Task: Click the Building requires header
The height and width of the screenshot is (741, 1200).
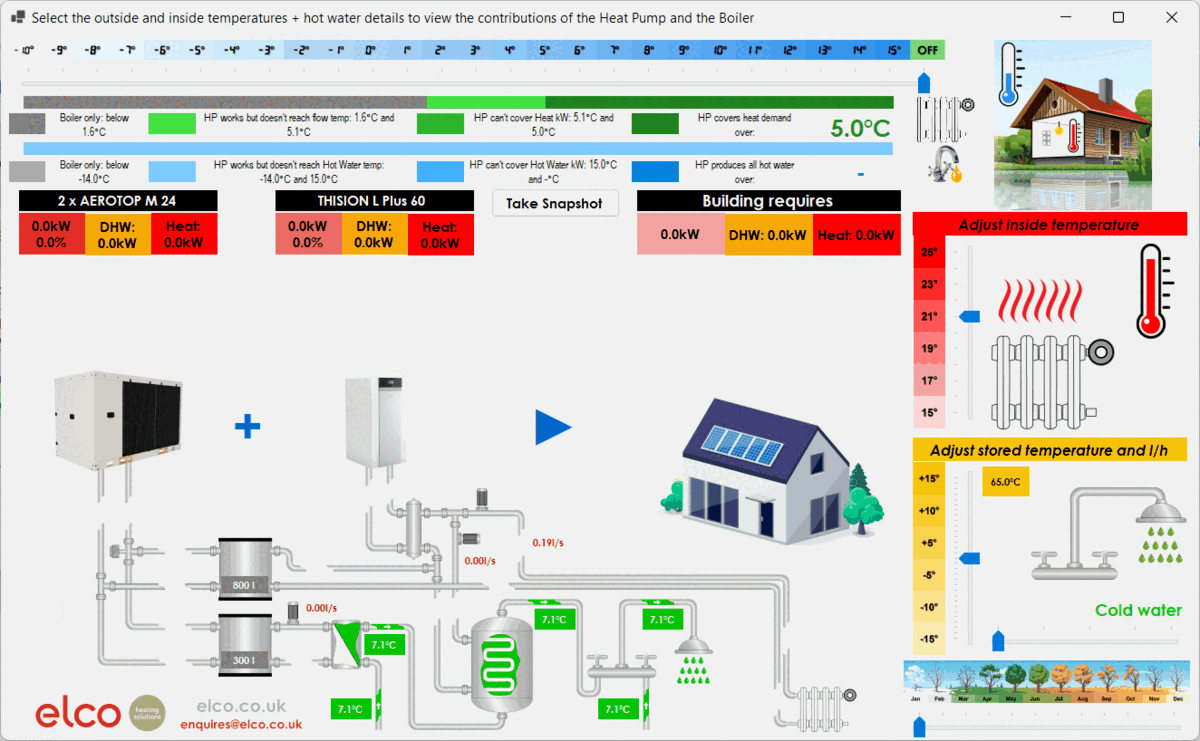Action: [768, 201]
